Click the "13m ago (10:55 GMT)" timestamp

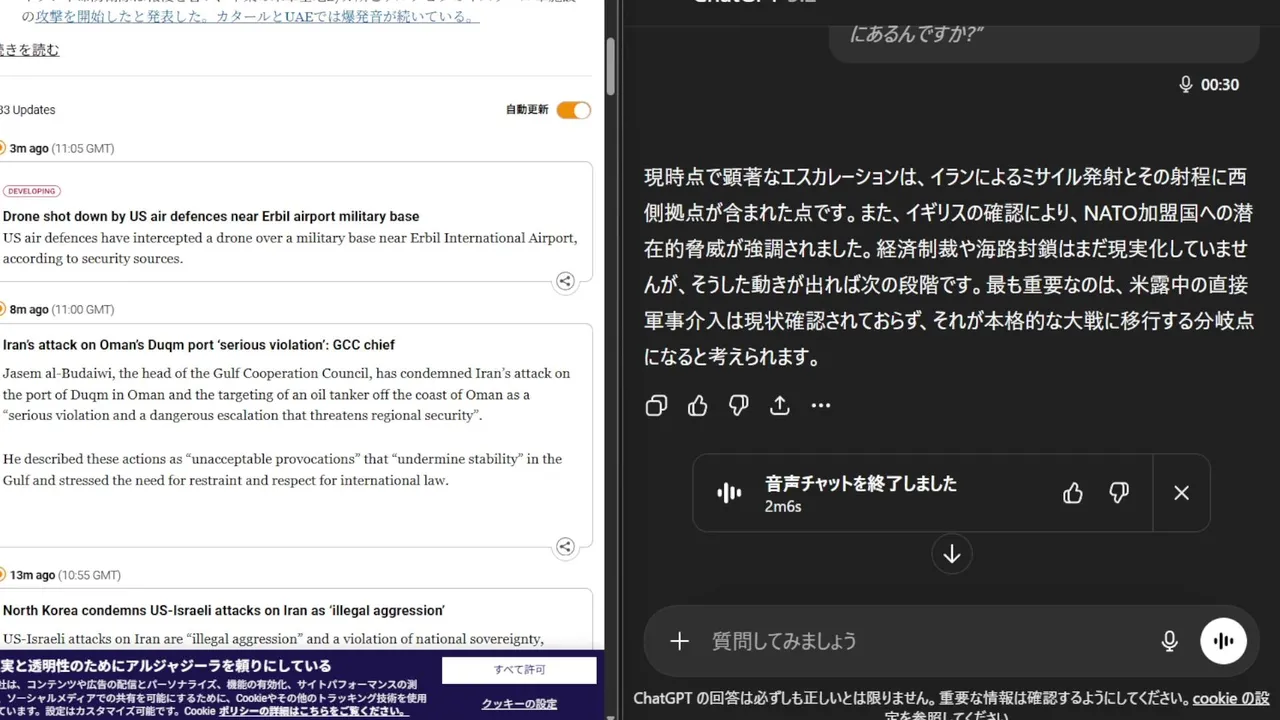click(65, 575)
